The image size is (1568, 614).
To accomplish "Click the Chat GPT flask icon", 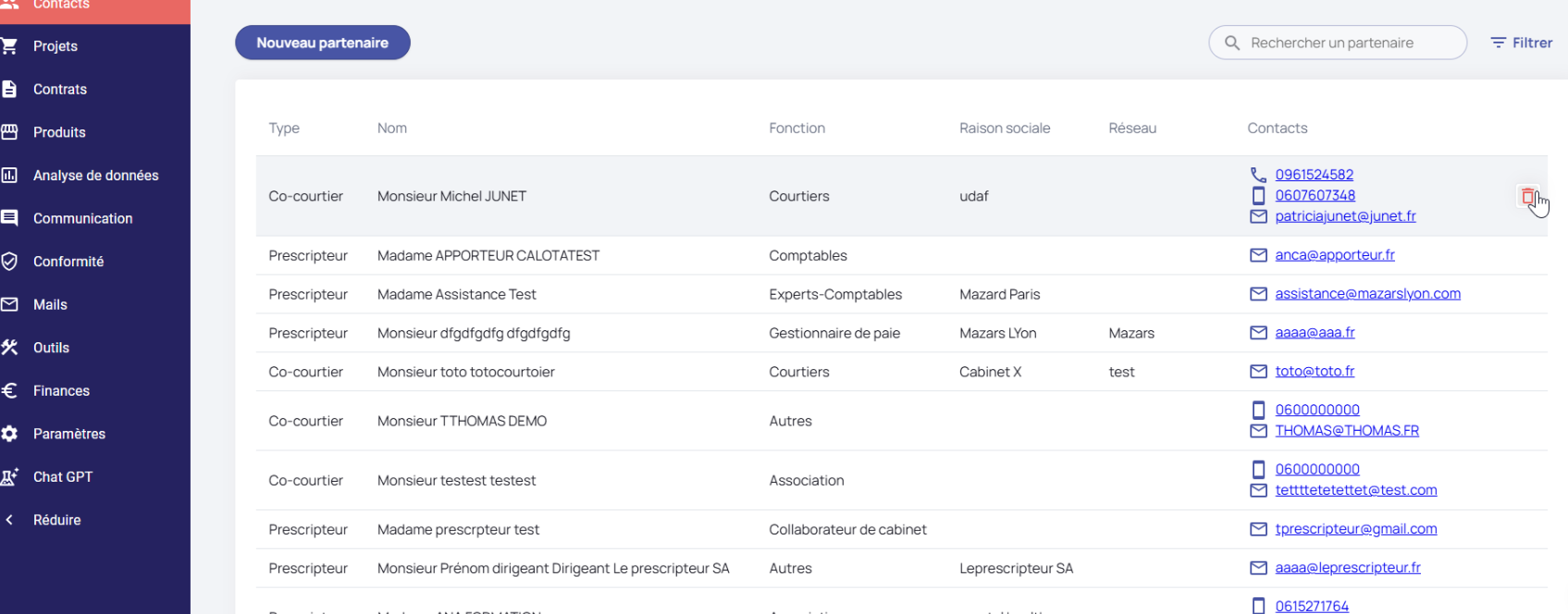I will 10,477.
